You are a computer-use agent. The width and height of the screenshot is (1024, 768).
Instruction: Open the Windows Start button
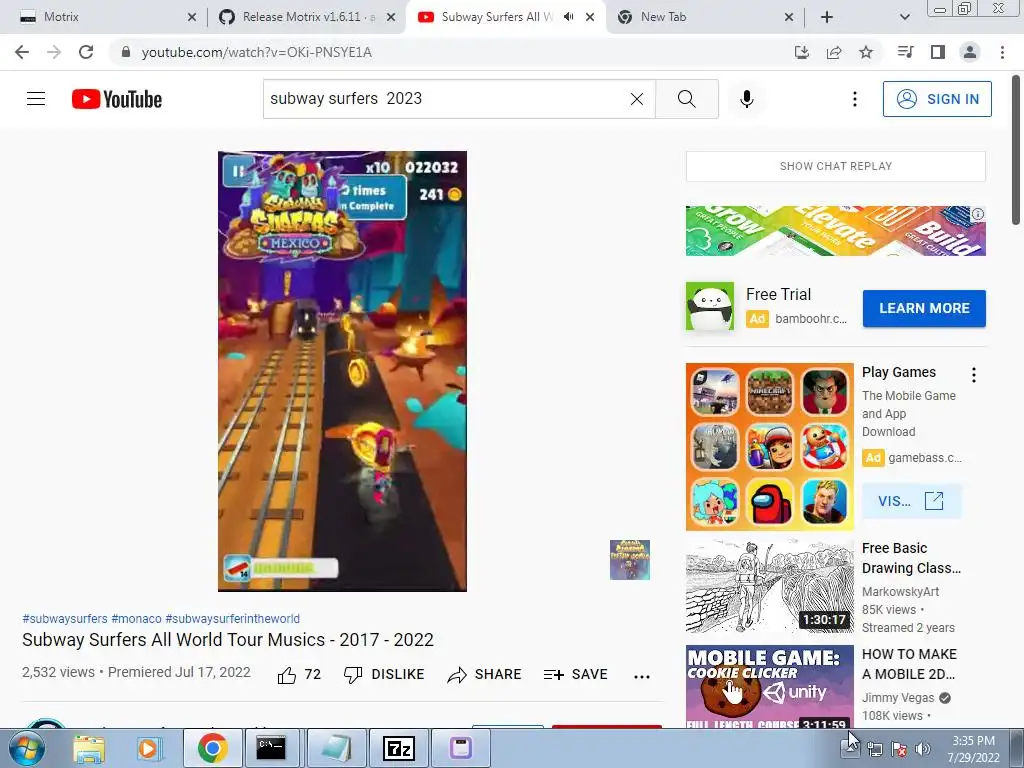pyautogui.click(x=26, y=748)
